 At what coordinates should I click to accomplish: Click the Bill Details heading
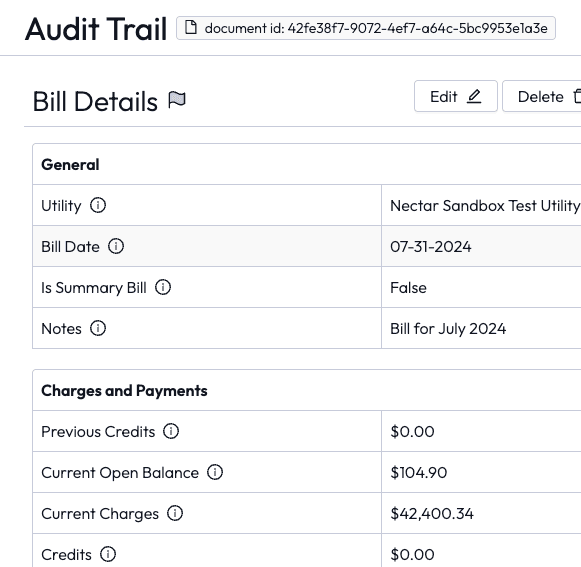pos(95,101)
